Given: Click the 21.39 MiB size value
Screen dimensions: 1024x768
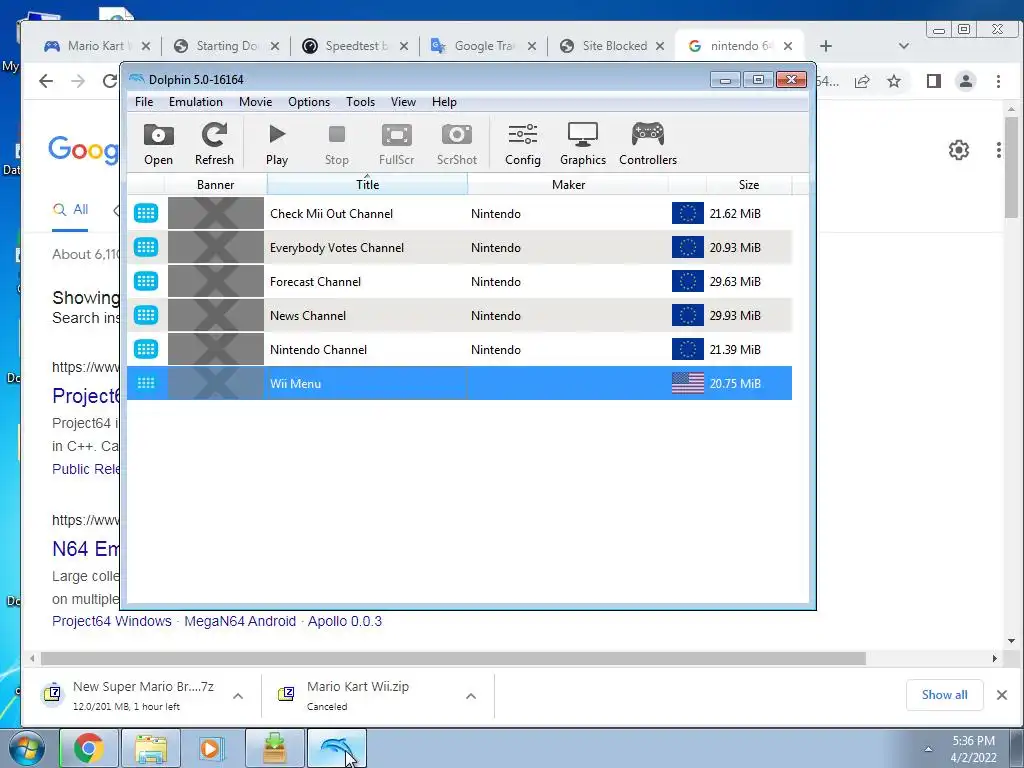Looking at the screenshot, I should pyautogui.click(x=735, y=349).
